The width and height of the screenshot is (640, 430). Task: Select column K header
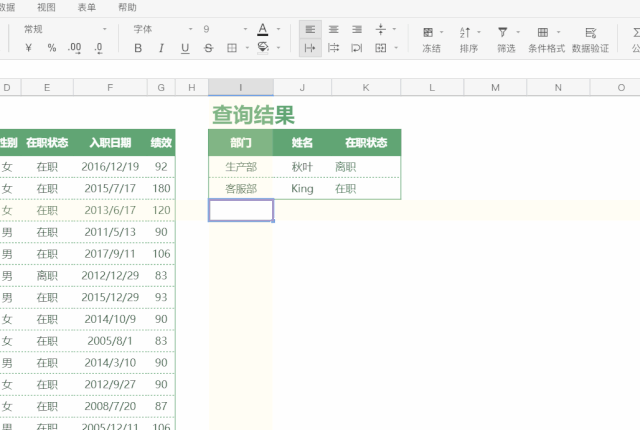(x=366, y=87)
